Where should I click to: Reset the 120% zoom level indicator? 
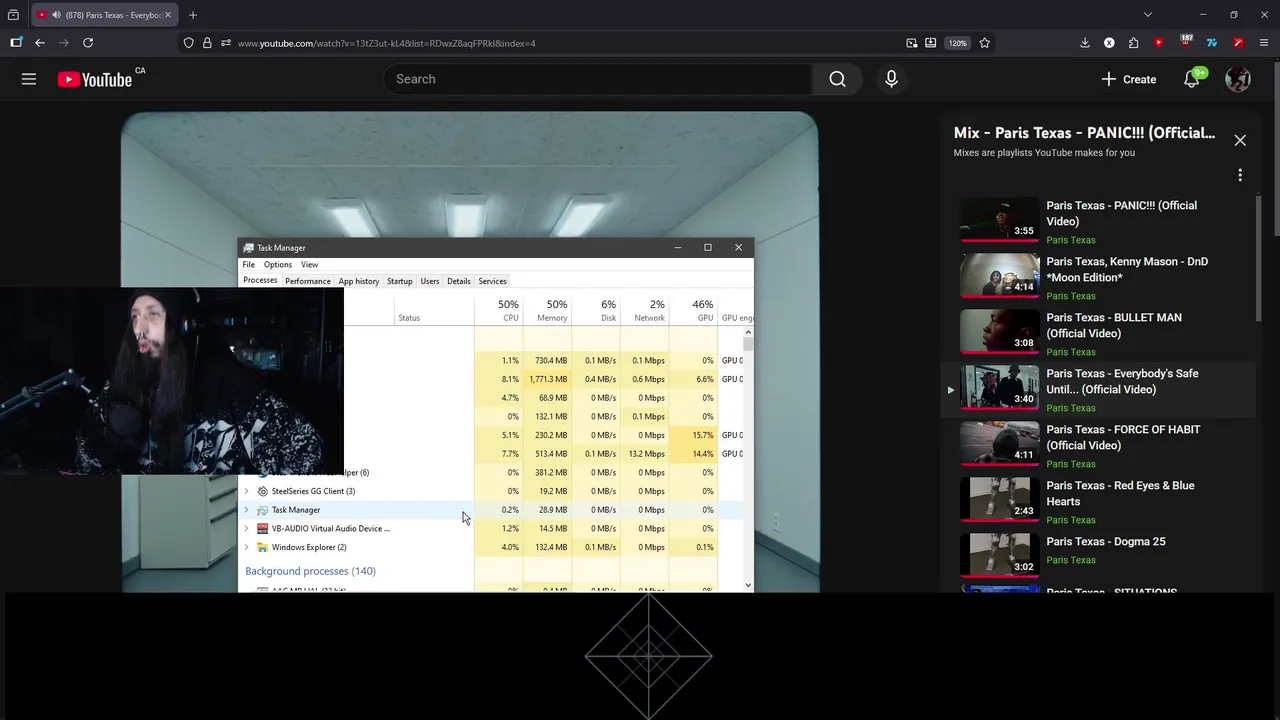[958, 43]
